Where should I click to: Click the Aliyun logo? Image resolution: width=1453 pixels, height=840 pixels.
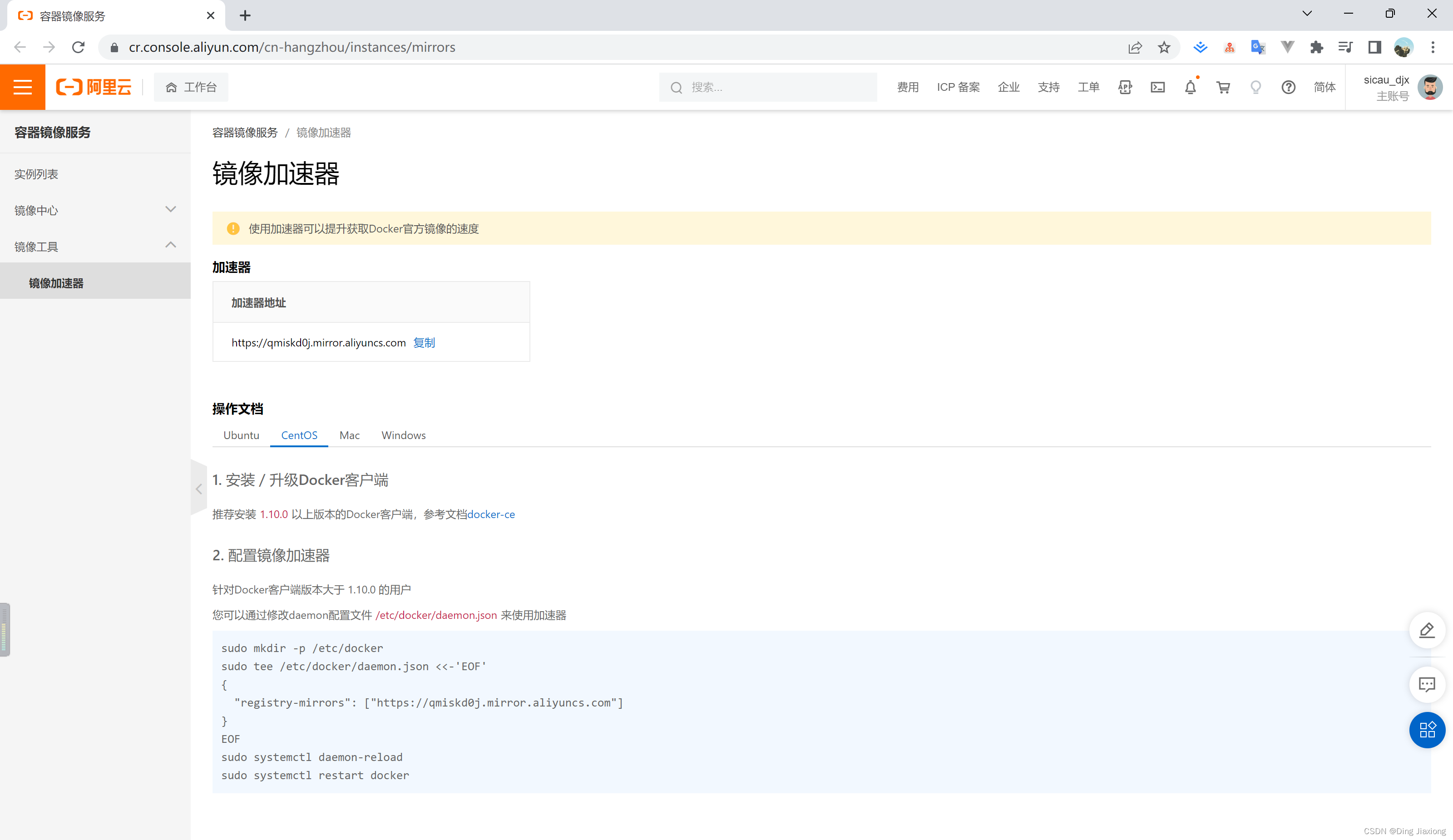94,87
